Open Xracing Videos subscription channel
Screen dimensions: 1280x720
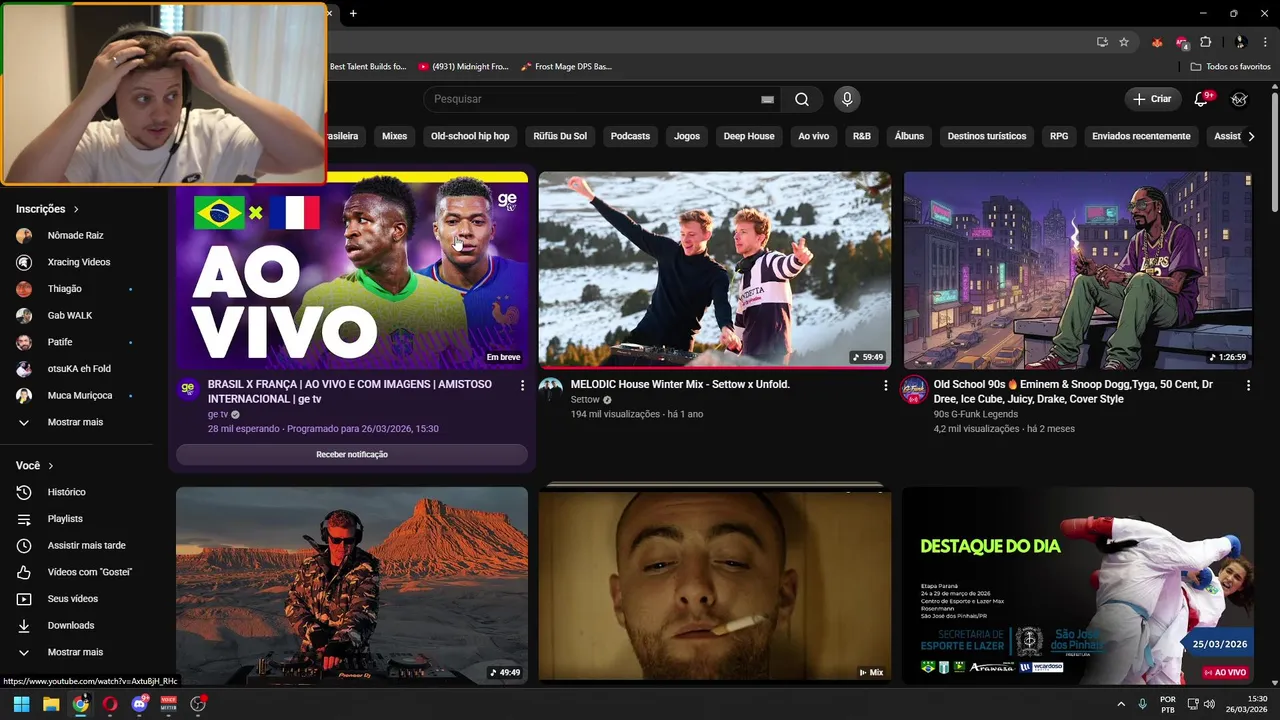click(x=79, y=262)
